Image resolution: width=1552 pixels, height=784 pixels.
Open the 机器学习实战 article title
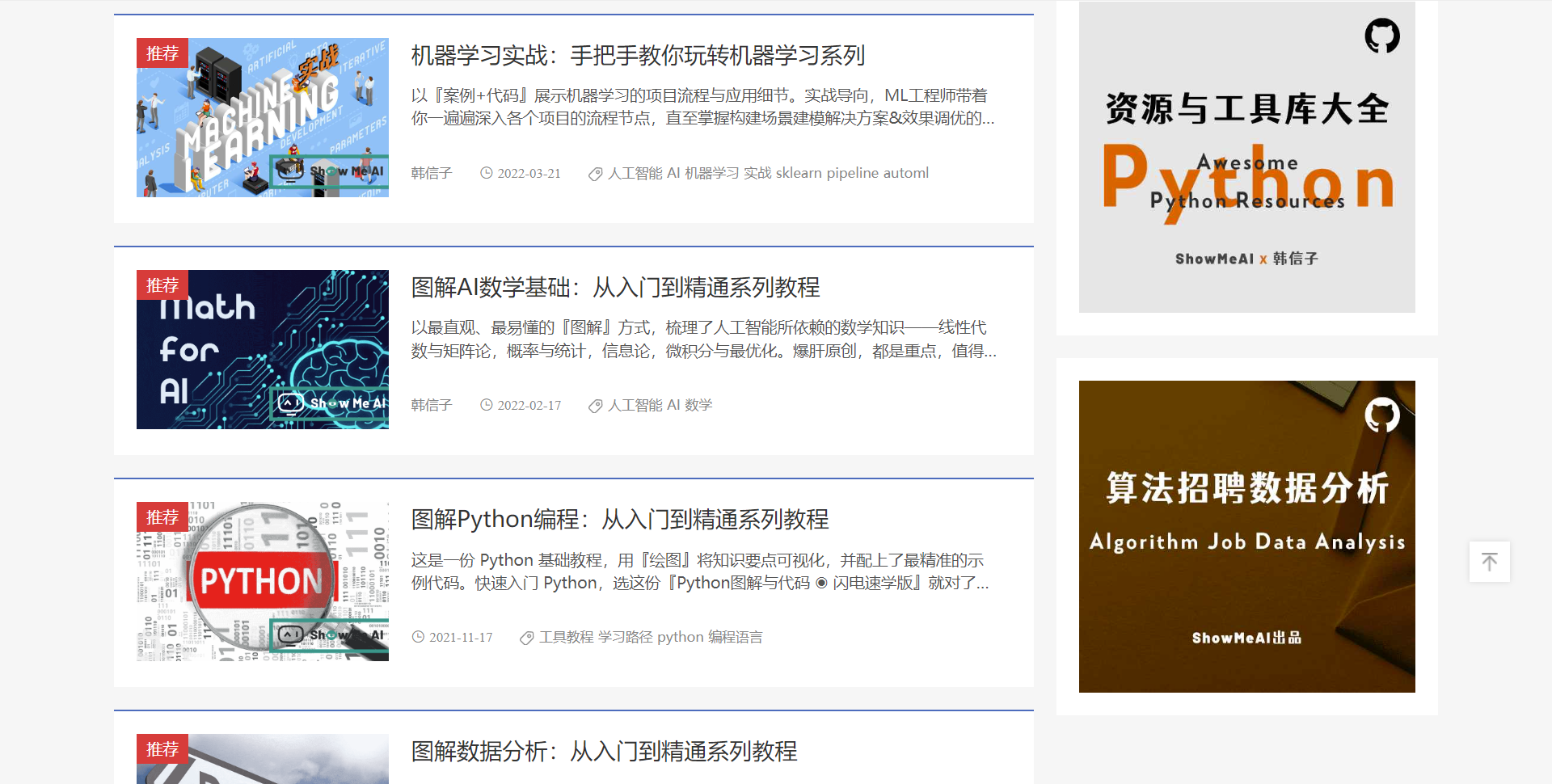pyautogui.click(x=637, y=56)
